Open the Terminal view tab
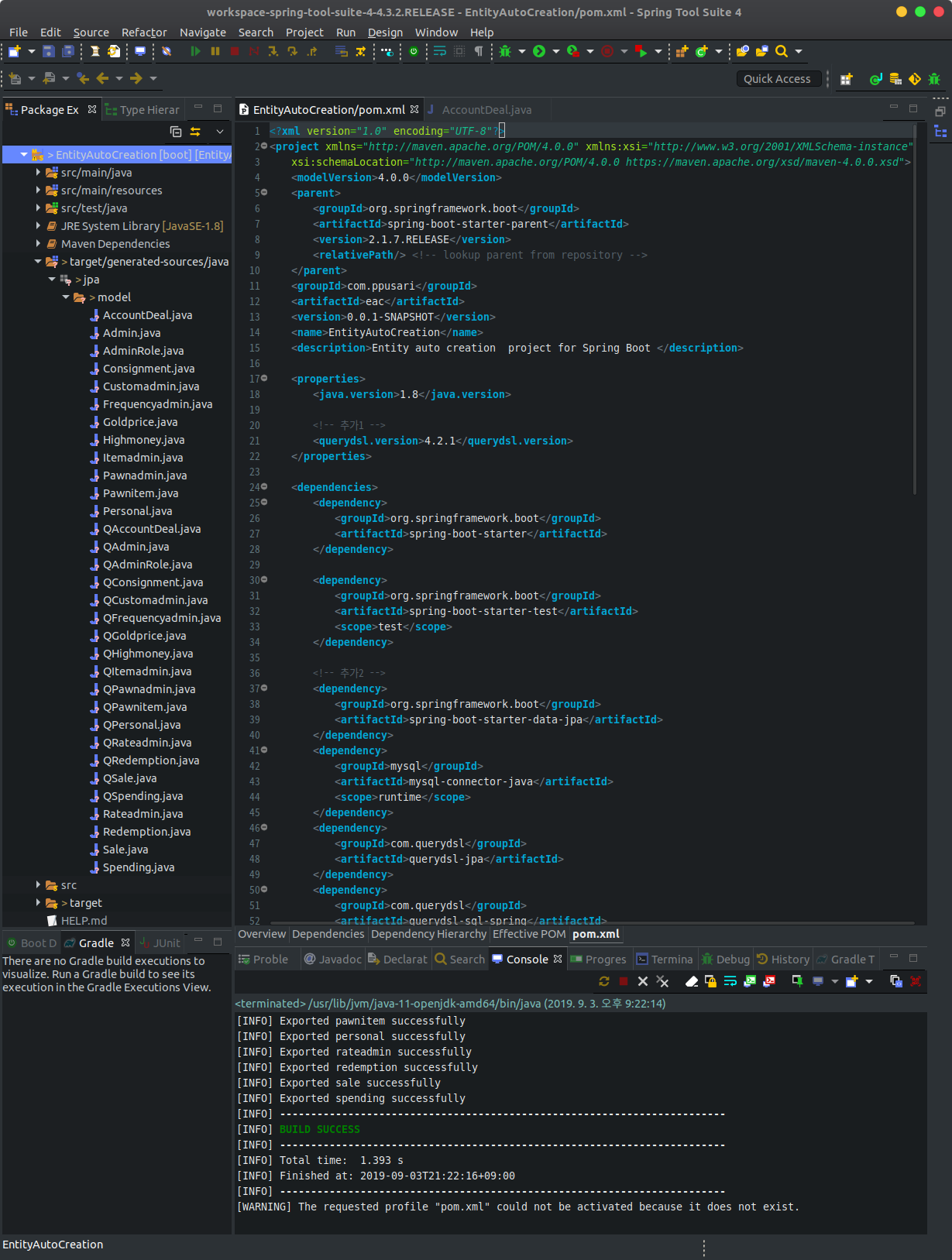This screenshot has height=1260, width=952. click(665, 960)
